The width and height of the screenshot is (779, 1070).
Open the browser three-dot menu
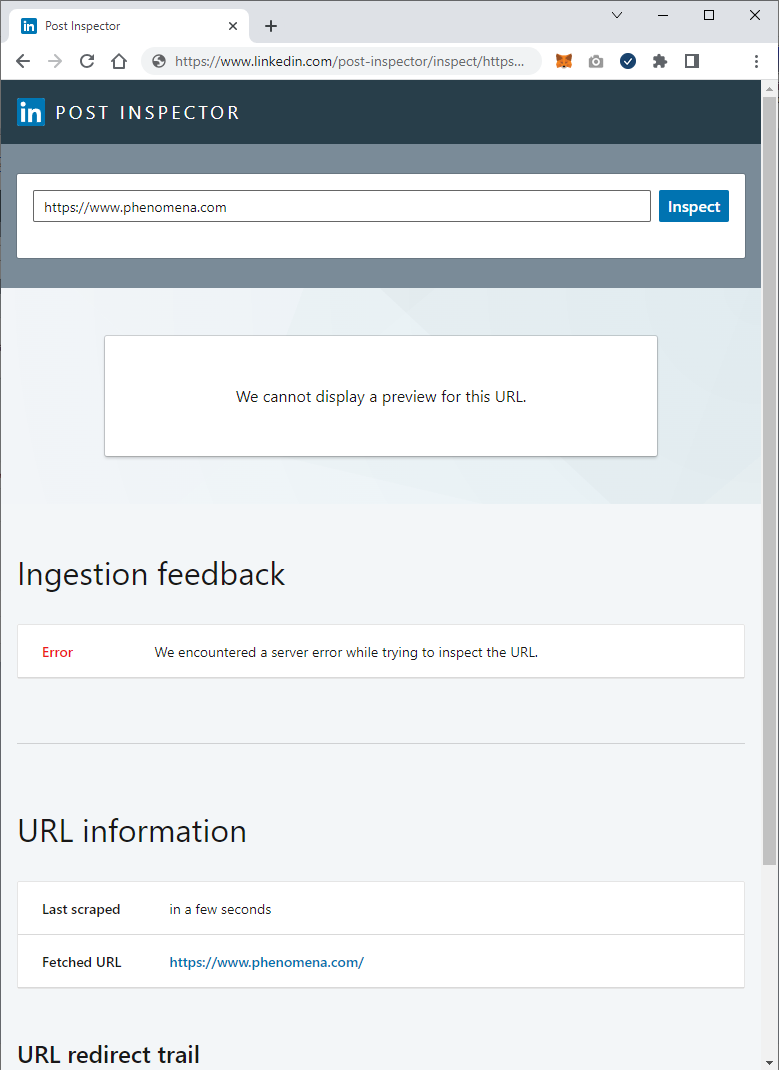click(x=756, y=61)
